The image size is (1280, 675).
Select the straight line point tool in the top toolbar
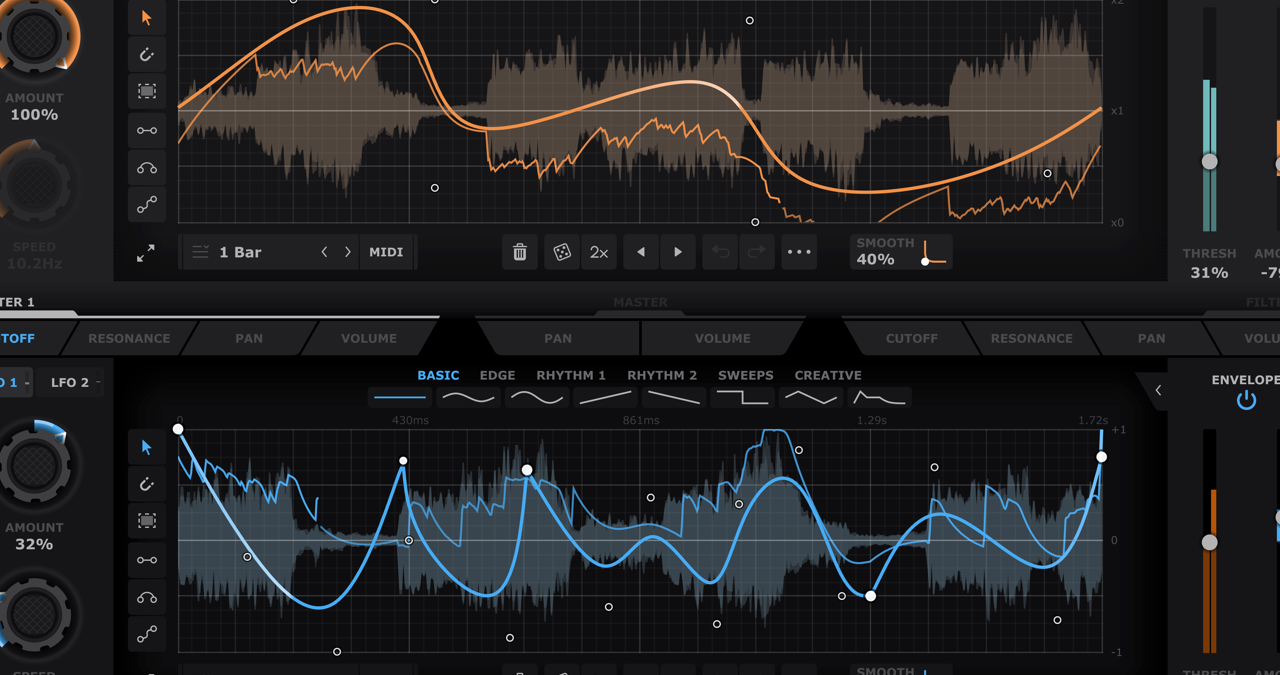(x=146, y=130)
